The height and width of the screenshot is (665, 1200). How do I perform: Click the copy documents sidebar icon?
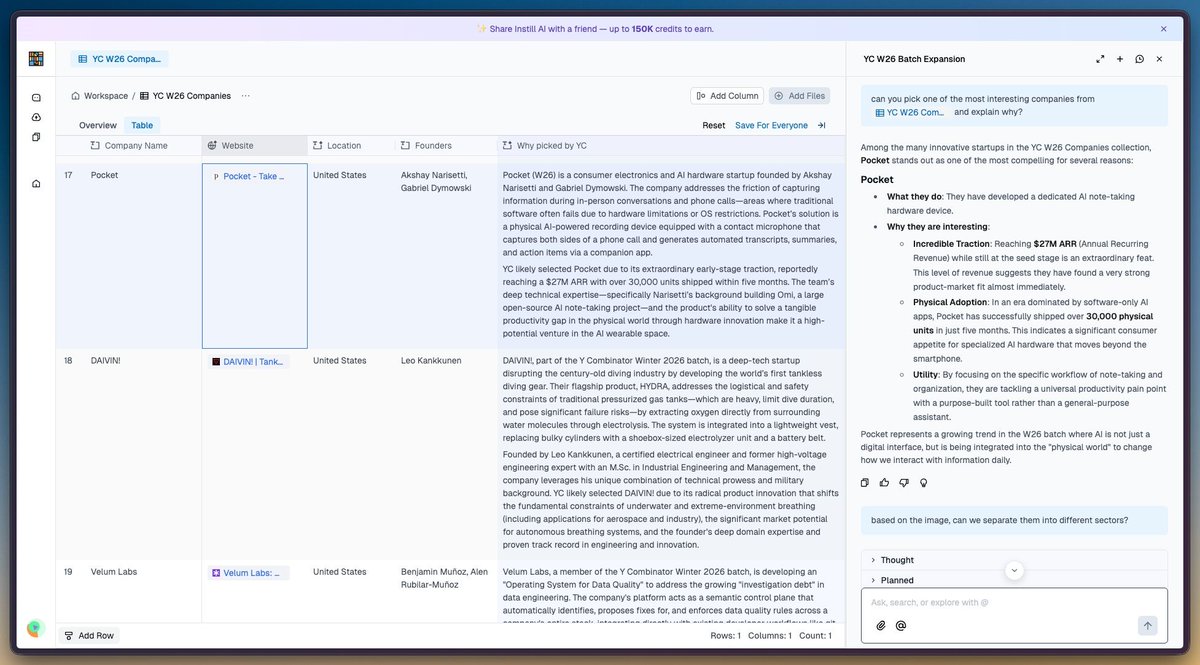pyautogui.click(x=36, y=136)
